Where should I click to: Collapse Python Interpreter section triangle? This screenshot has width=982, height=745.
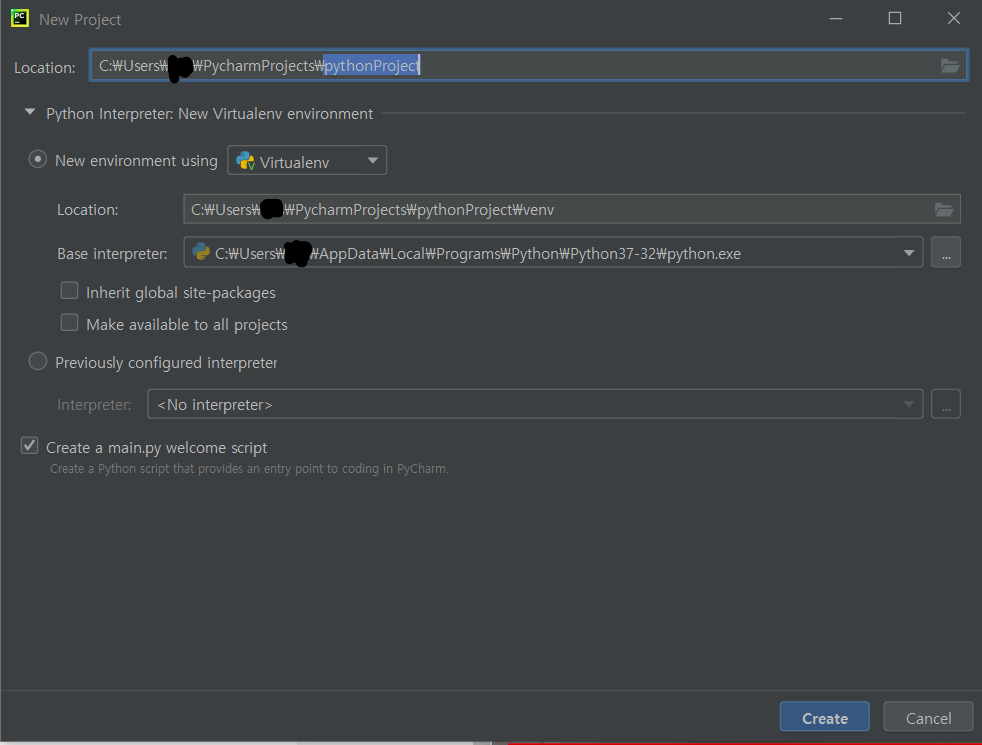tap(29, 112)
